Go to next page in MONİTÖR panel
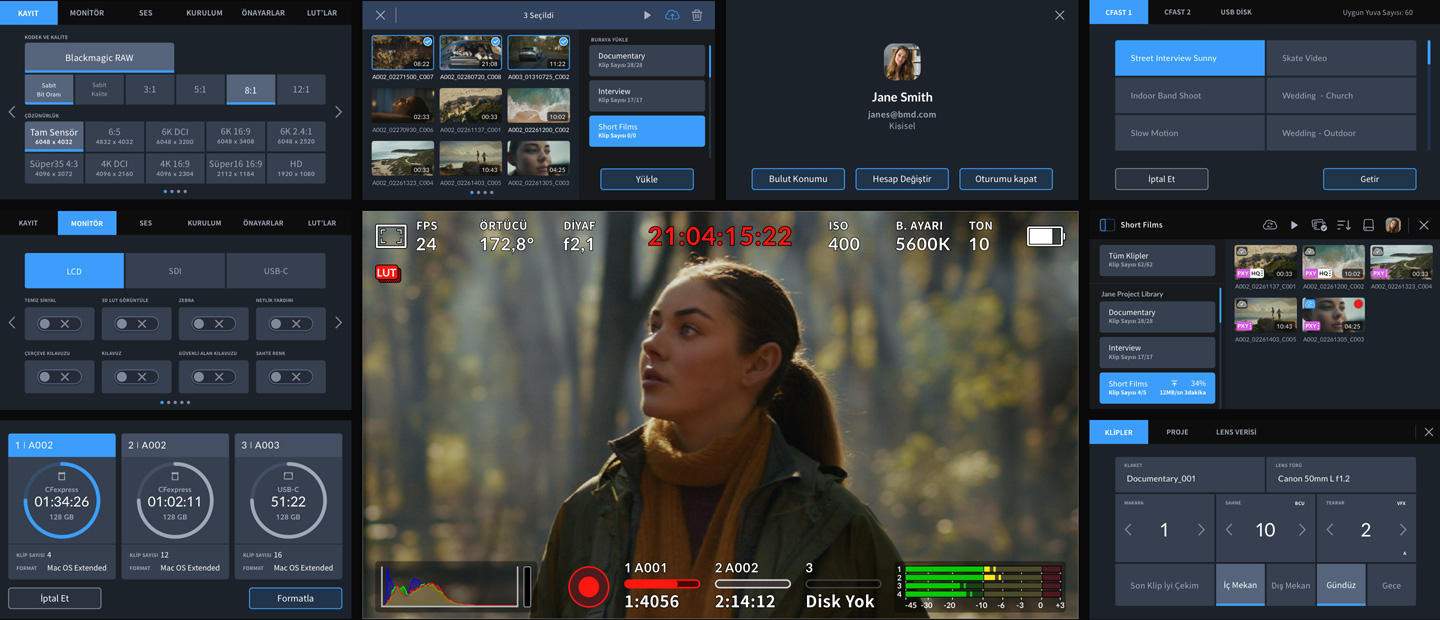Screen dimensions: 1440x620 coord(338,323)
